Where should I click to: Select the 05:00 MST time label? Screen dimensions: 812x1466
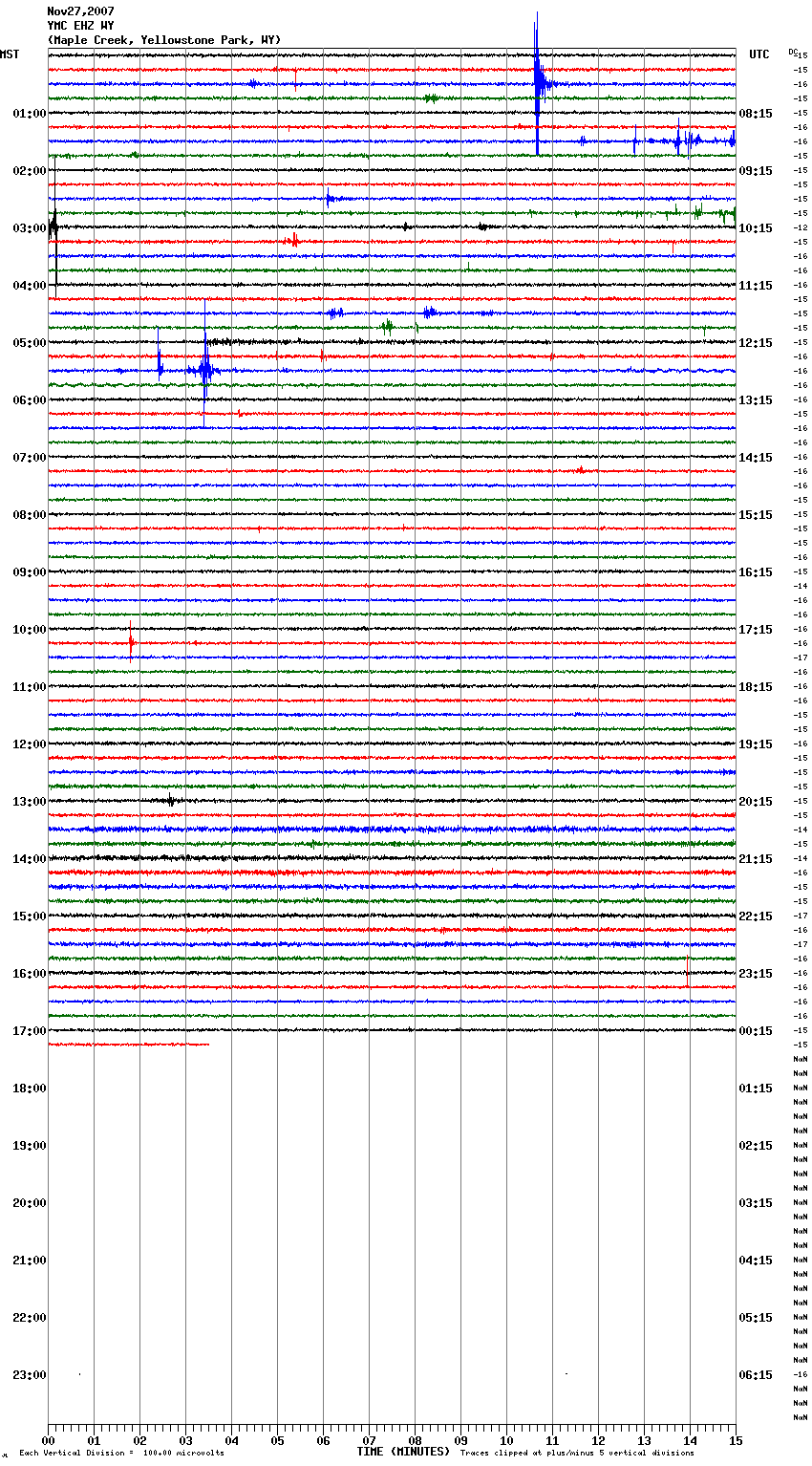[30, 343]
